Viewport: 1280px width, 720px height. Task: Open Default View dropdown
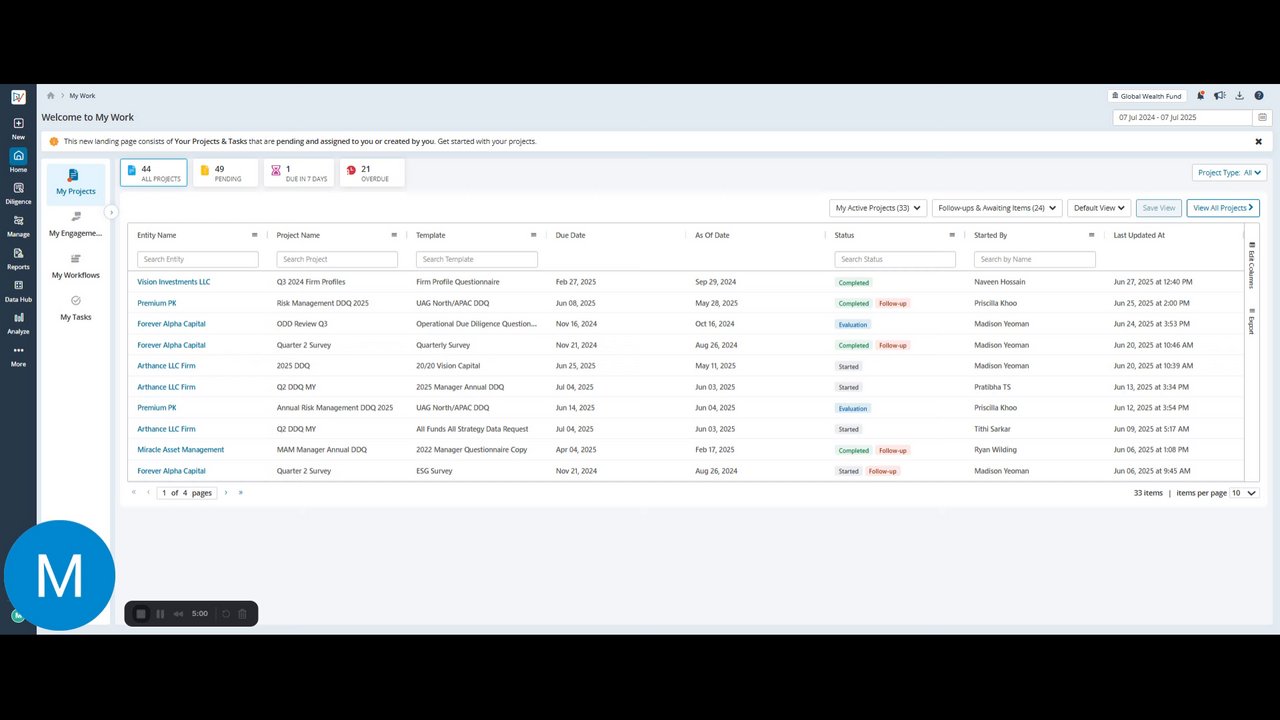tap(1099, 208)
